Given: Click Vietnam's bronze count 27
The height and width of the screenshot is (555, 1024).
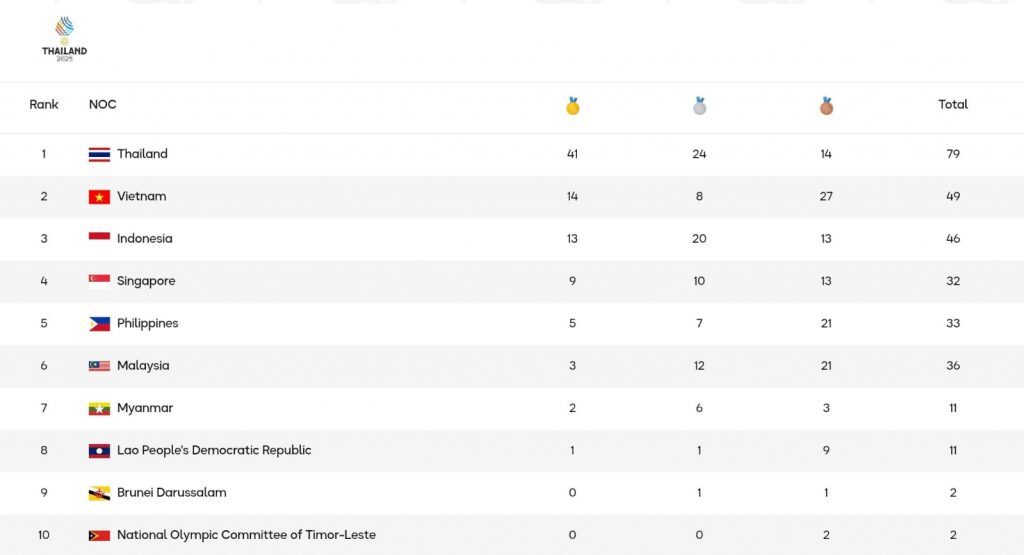Looking at the screenshot, I should [826, 197].
